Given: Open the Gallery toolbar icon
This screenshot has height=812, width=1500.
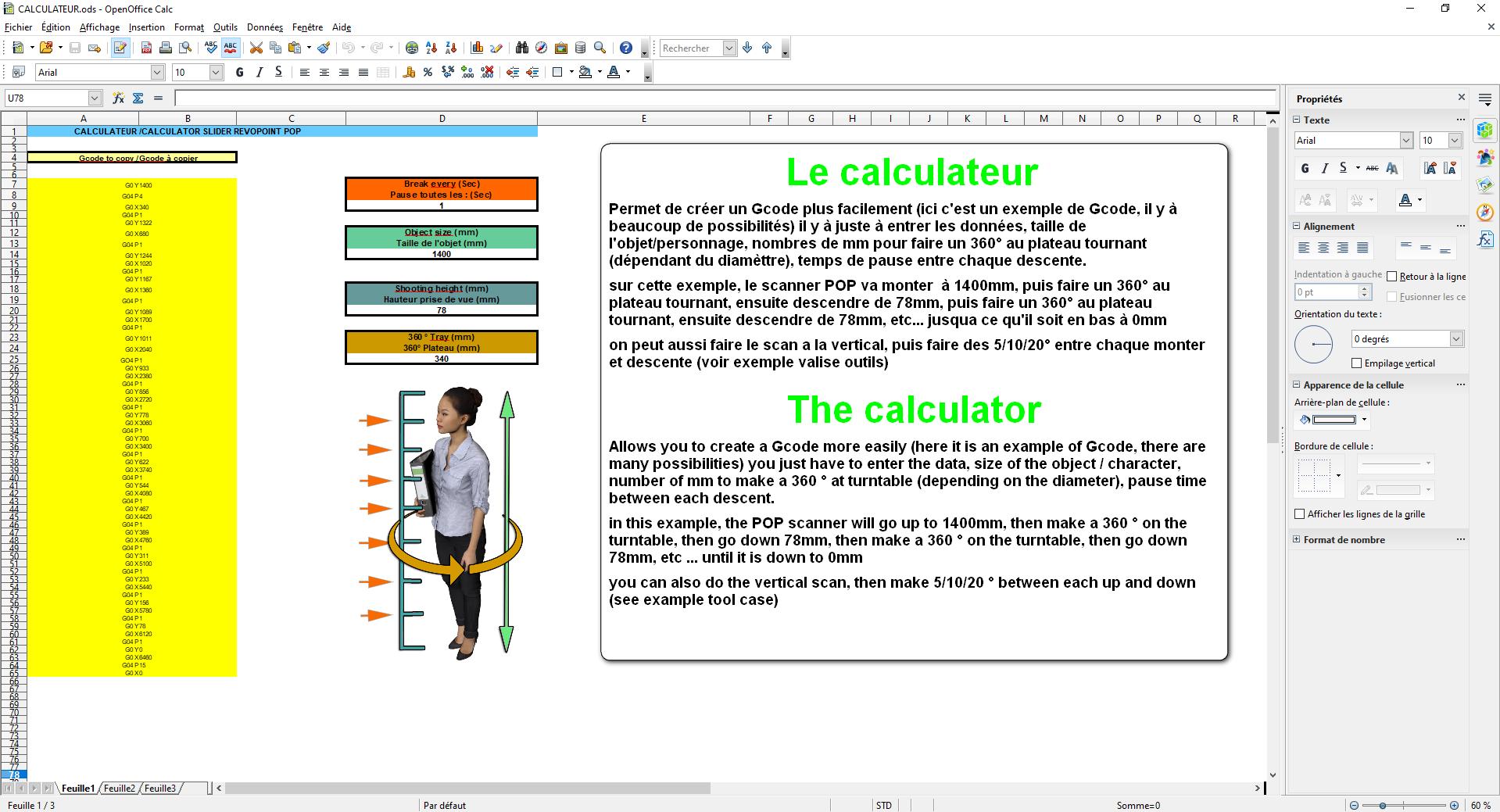Looking at the screenshot, I should pos(560,48).
